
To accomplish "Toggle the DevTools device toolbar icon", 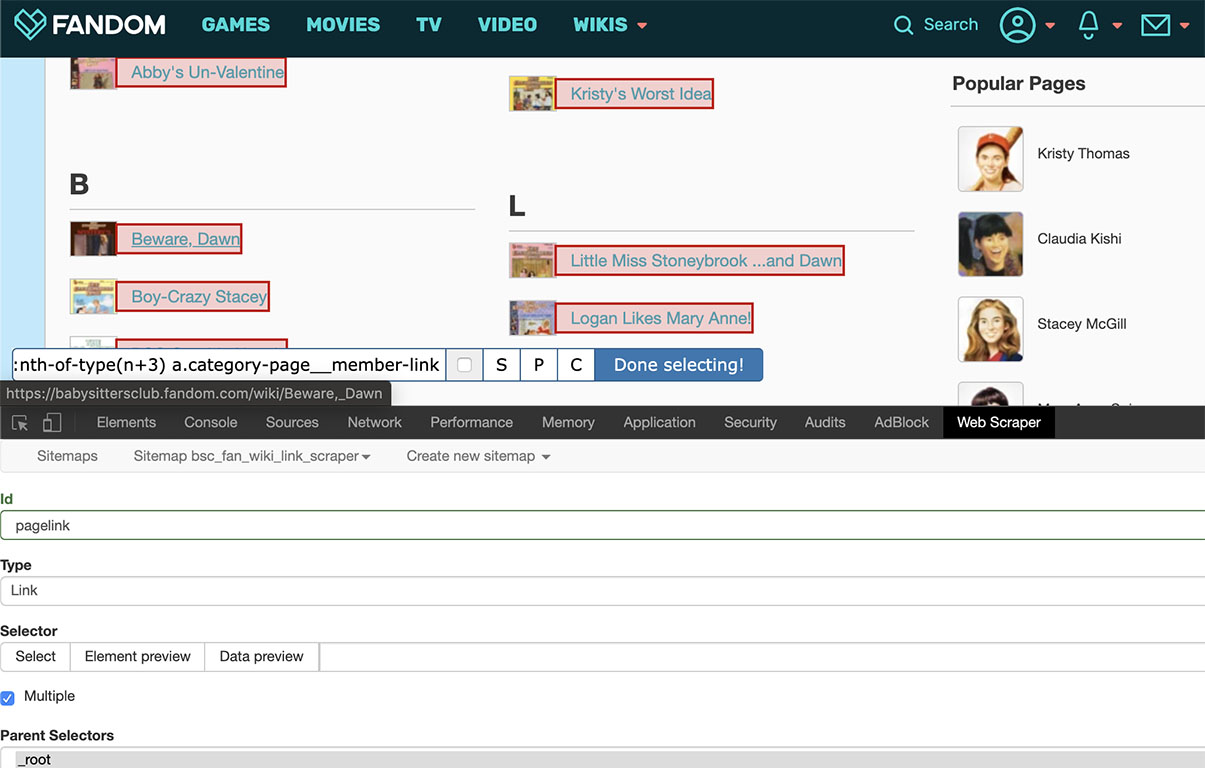I will 52,422.
